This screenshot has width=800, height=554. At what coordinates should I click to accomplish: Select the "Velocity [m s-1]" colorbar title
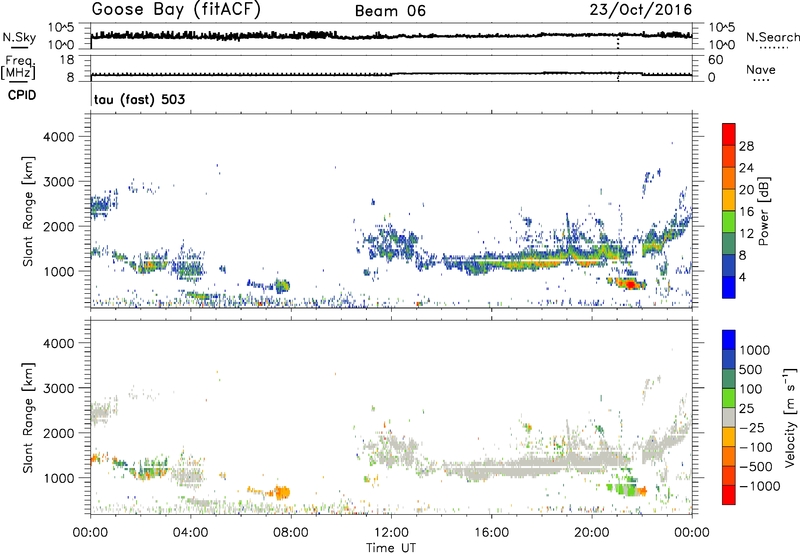(x=790, y=417)
